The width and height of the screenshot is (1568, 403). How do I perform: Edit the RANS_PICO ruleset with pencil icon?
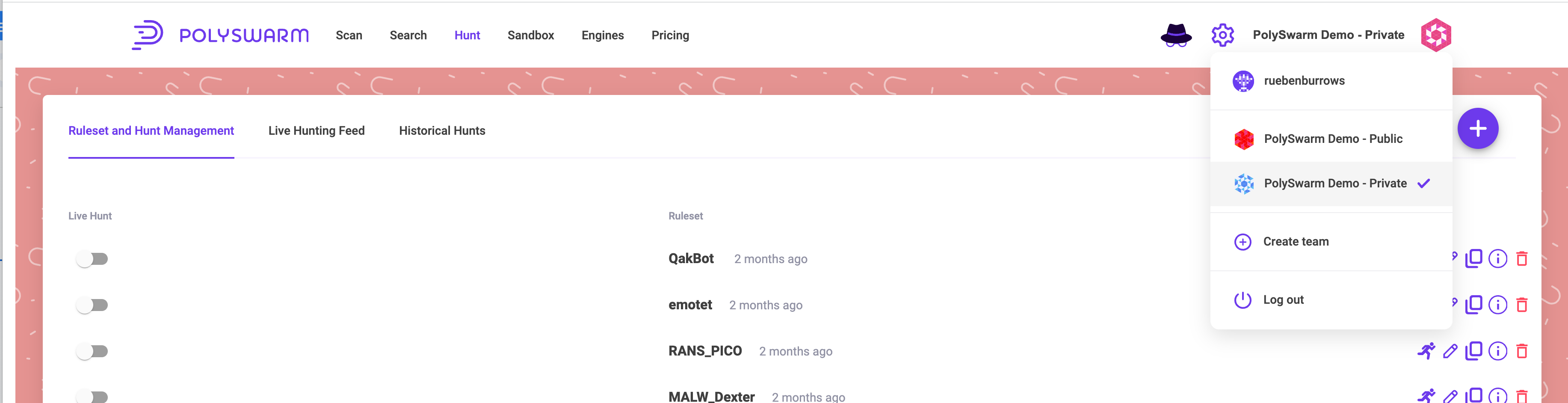1450,351
